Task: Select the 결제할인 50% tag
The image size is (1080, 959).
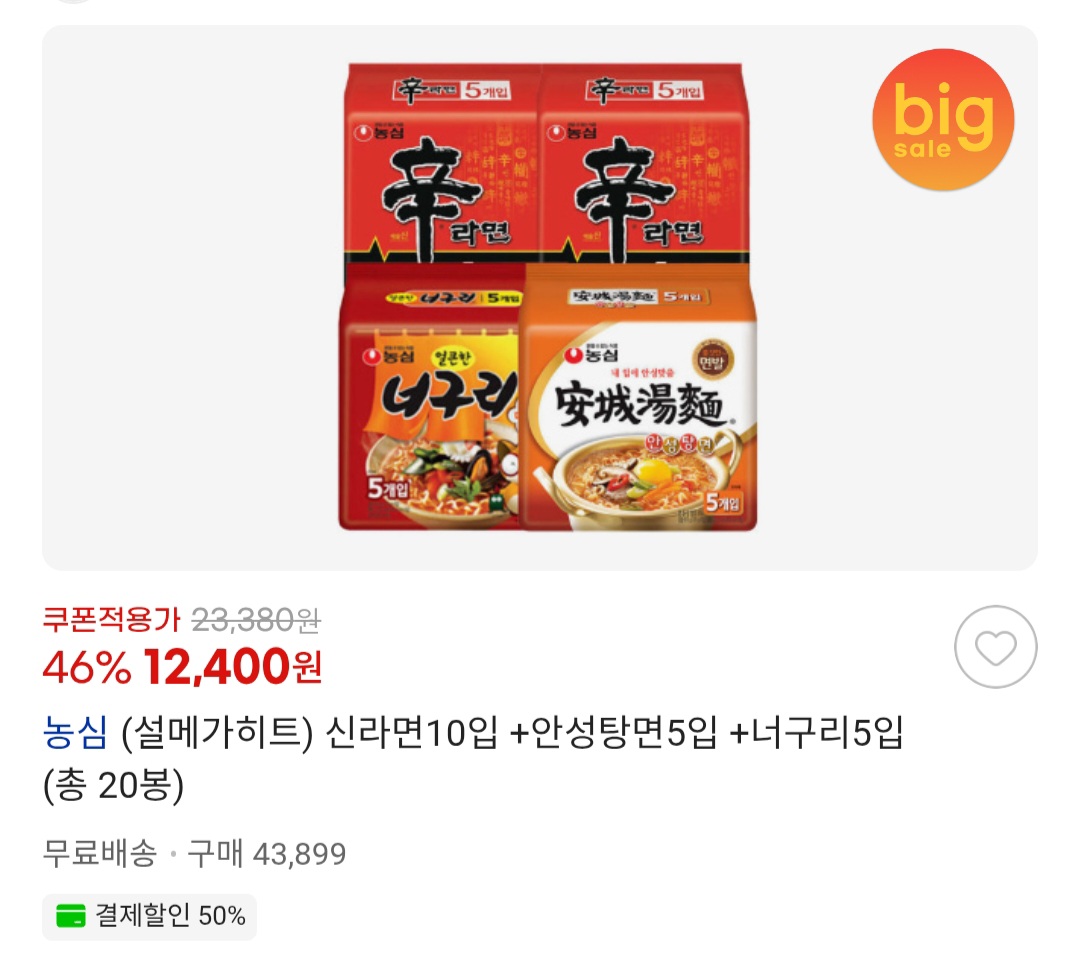Action: tap(149, 916)
